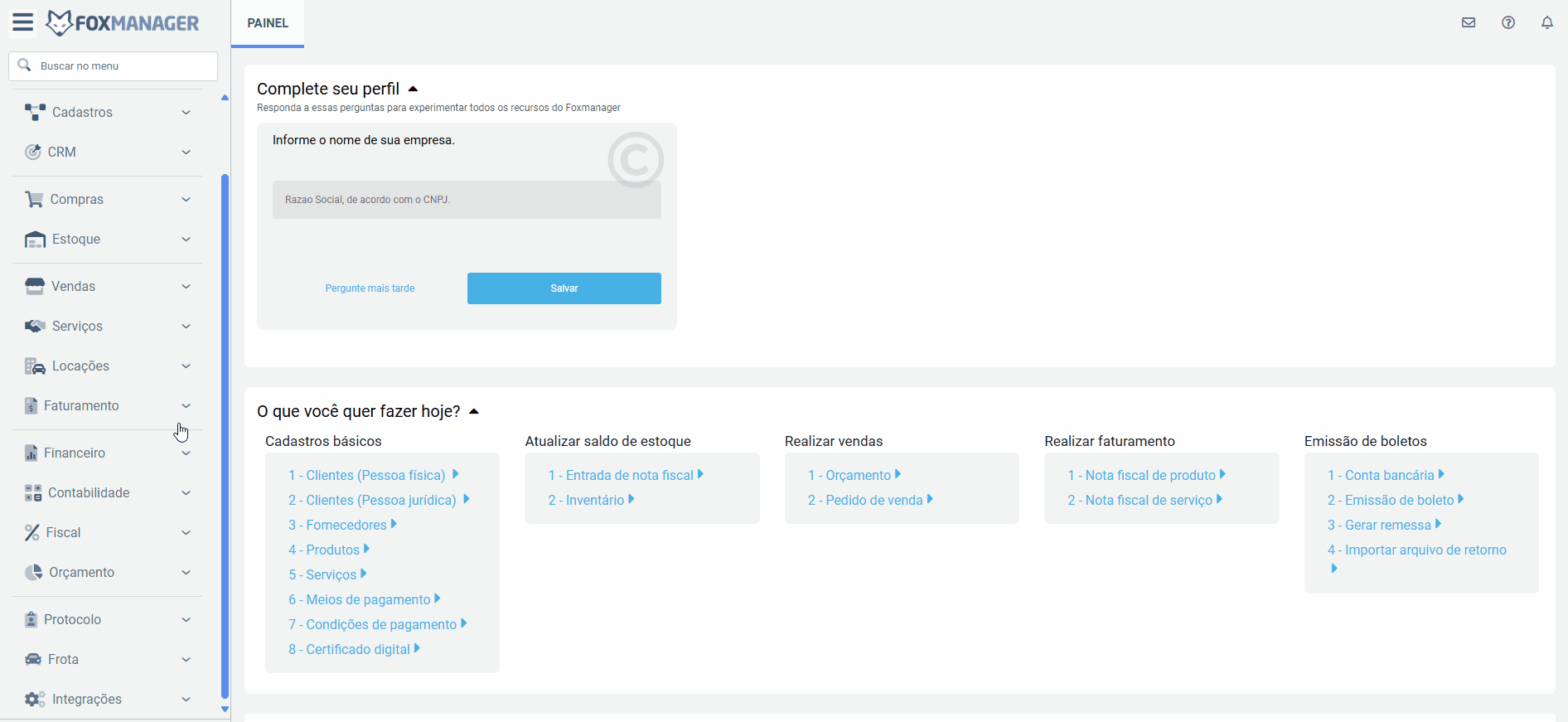The image size is (1568, 722).
Task: Open the Orçamento menu item
Action: (x=107, y=572)
